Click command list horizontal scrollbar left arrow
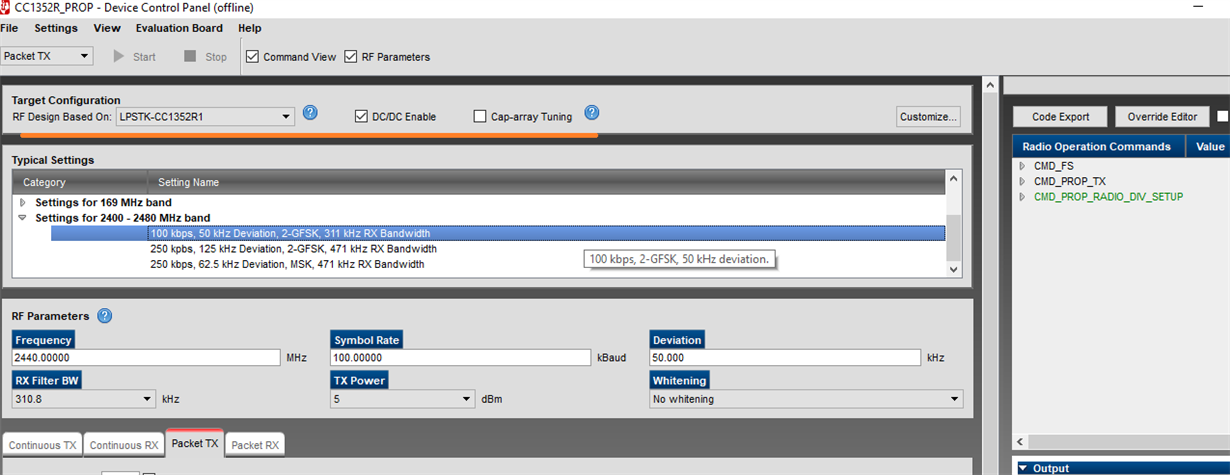 coord(1021,441)
